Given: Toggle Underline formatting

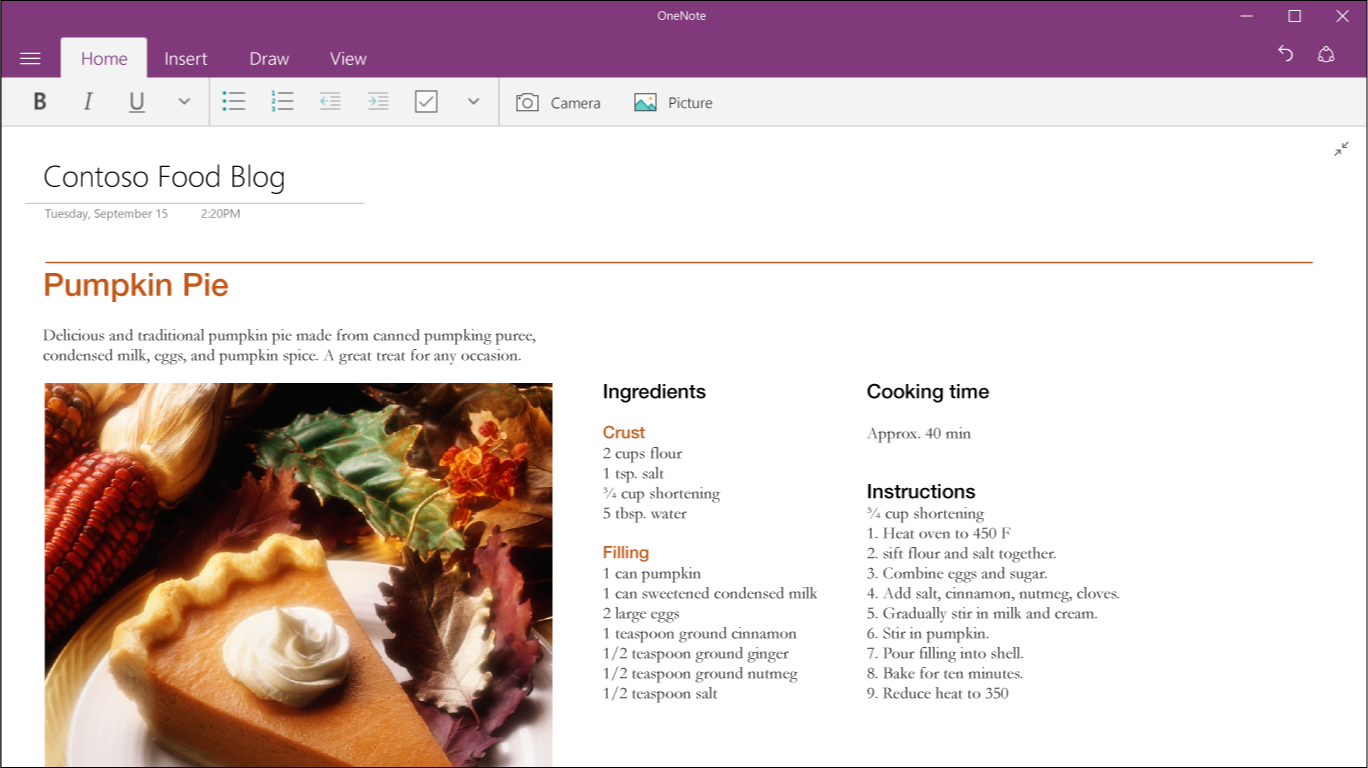Looking at the screenshot, I should point(137,102).
